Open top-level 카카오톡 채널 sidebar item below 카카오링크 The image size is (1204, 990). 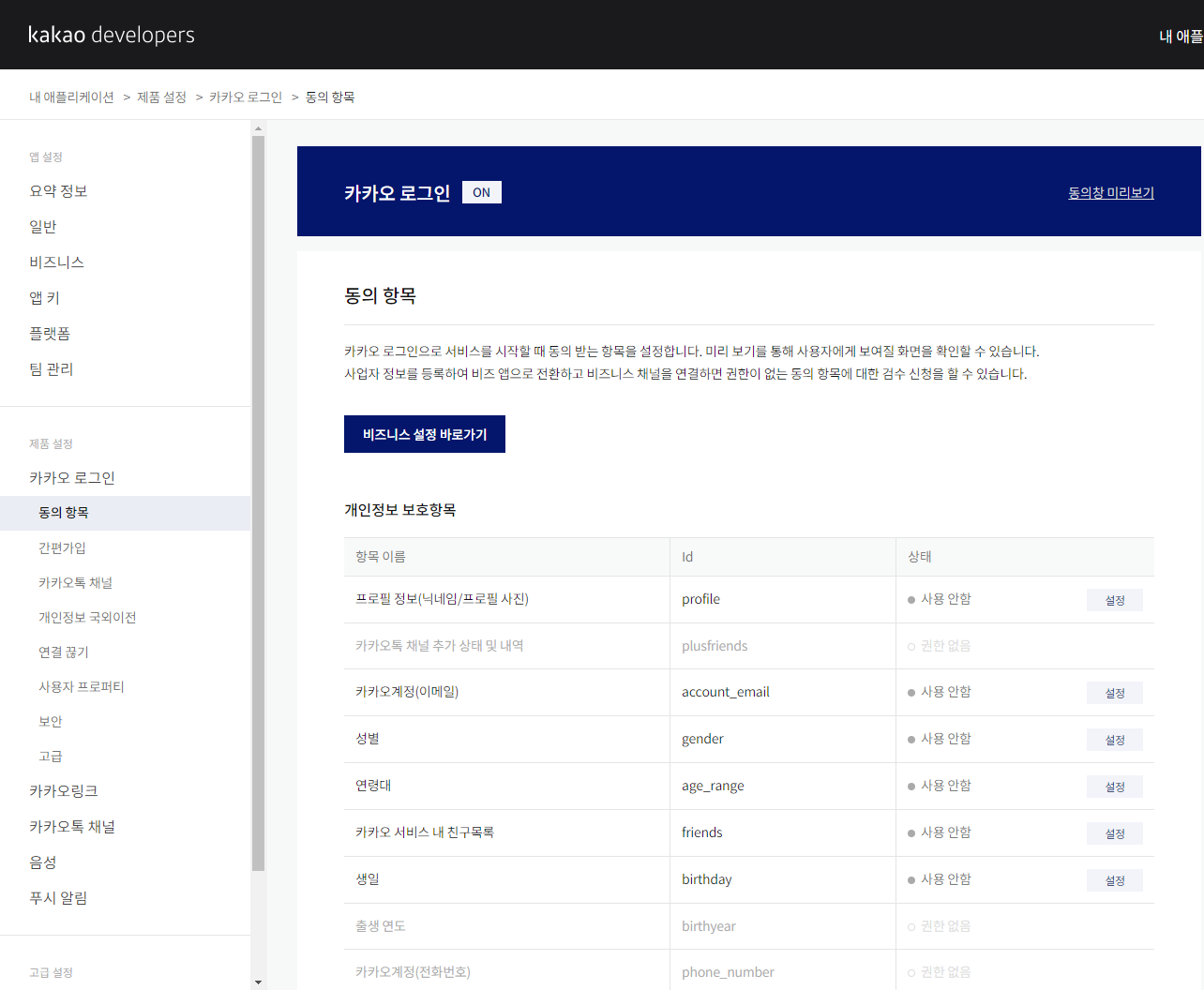point(72,827)
